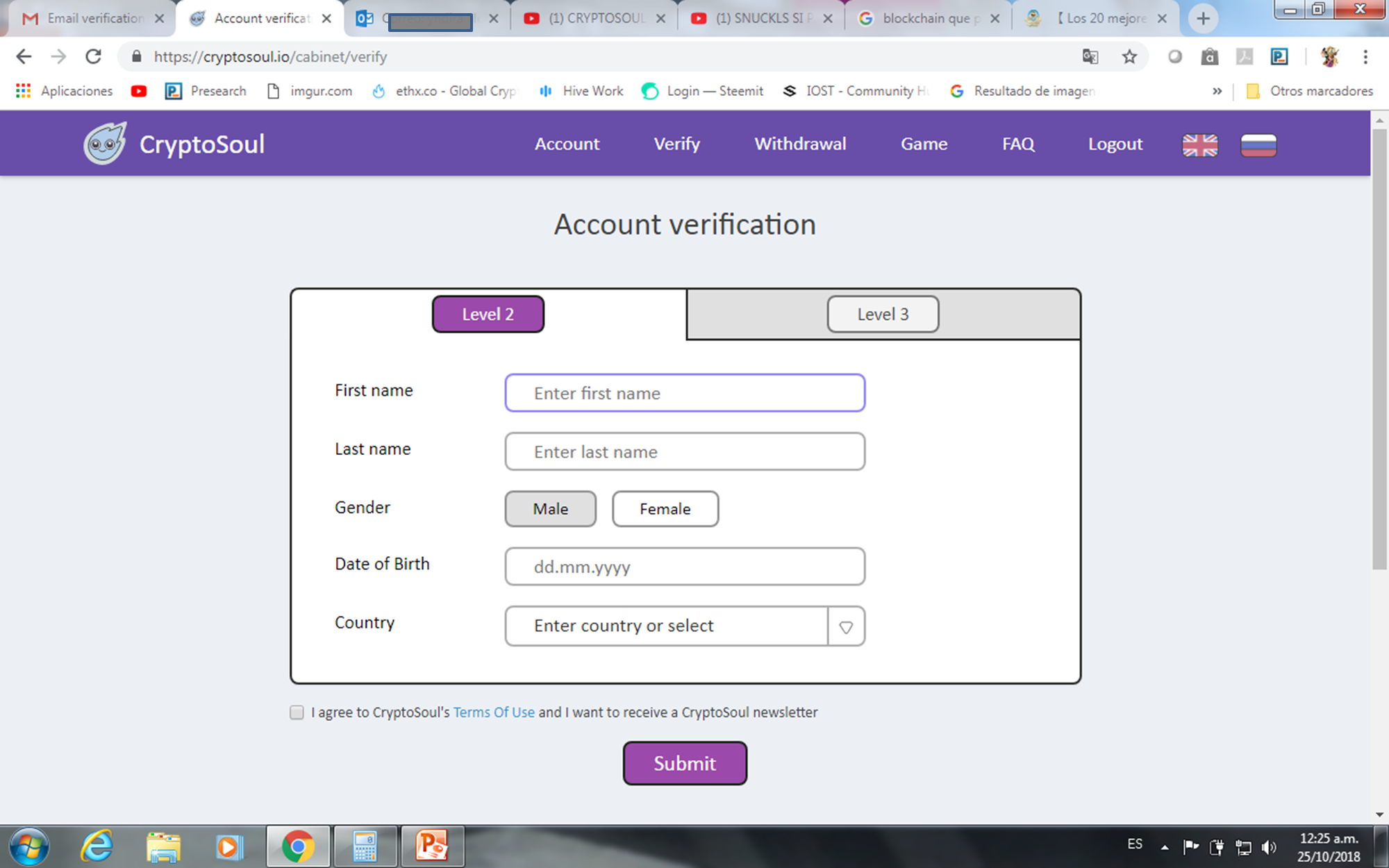This screenshot has height=868, width=1389.
Task: Open the Presearch extension icon
Action: (1279, 56)
